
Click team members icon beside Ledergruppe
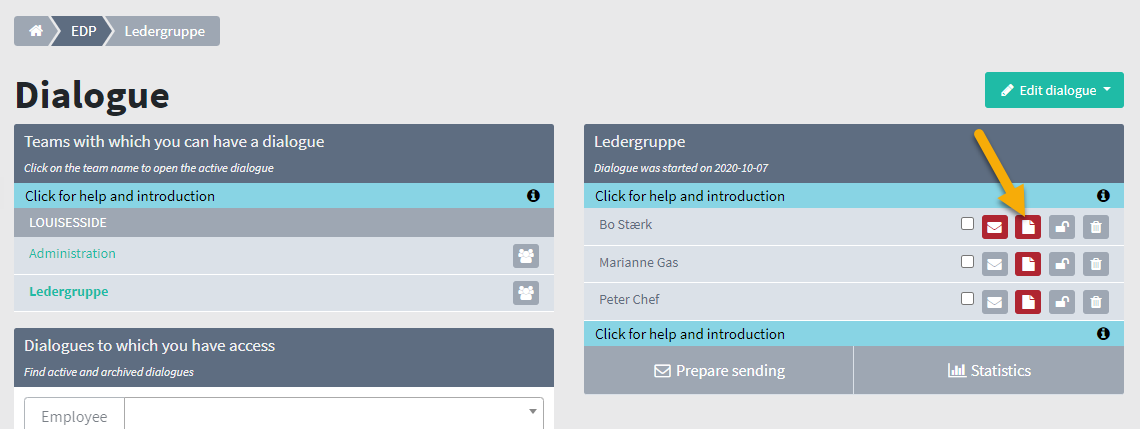pyautogui.click(x=526, y=293)
